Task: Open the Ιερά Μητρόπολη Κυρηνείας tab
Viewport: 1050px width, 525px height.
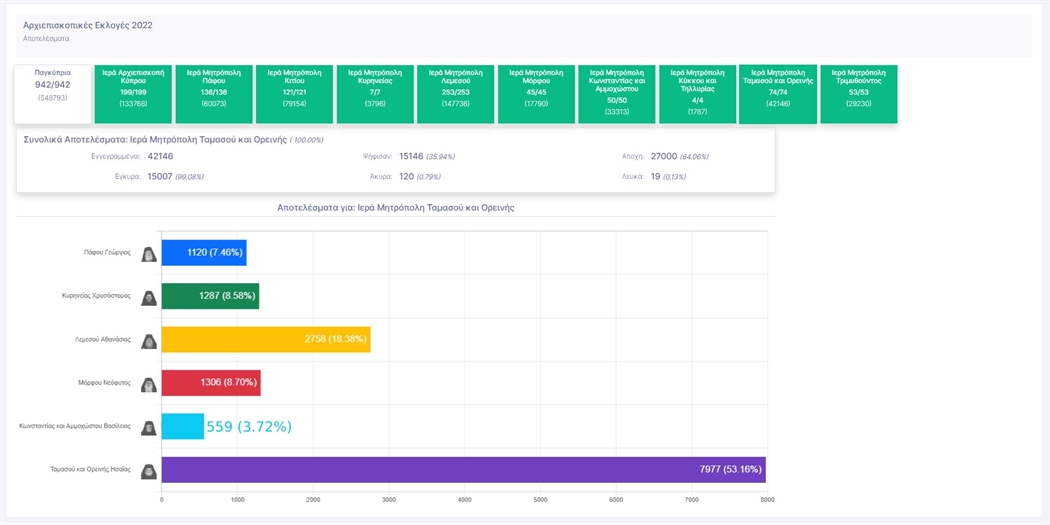Action: [375, 94]
